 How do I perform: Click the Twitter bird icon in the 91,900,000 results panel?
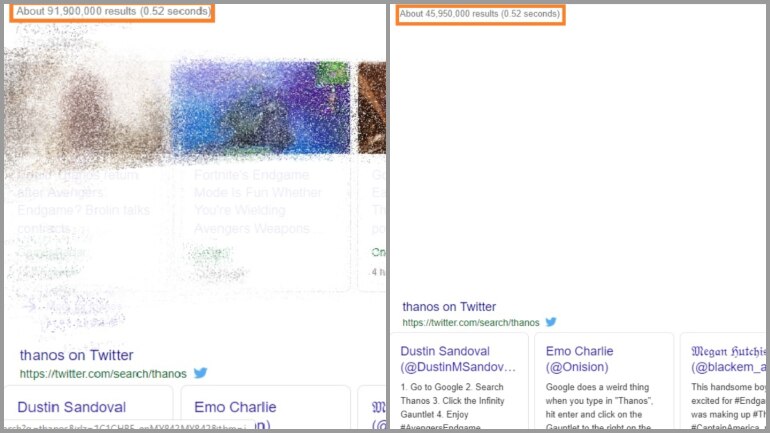coord(200,373)
